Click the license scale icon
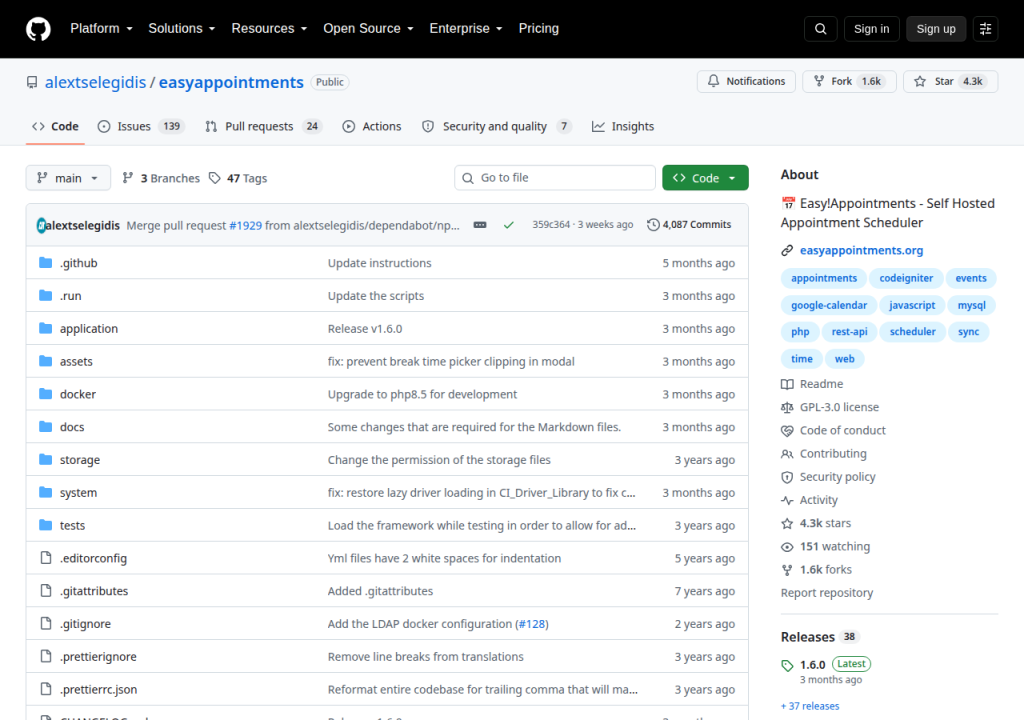Screen dimensions: 1024x720 [788, 407]
